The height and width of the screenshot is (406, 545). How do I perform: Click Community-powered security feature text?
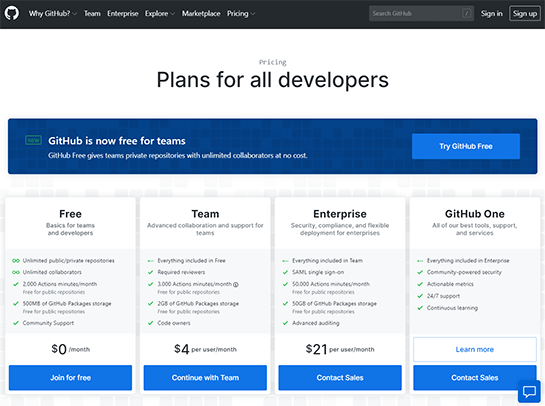click(x=464, y=272)
